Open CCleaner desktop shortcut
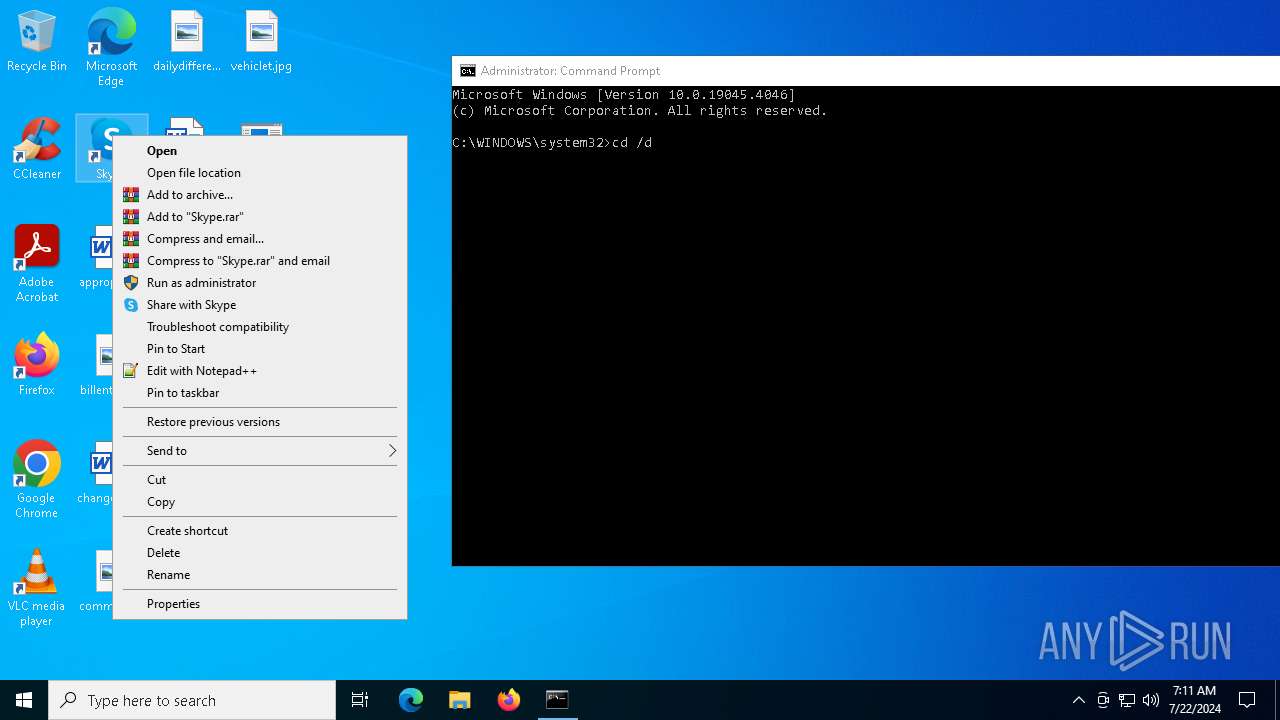 coord(37,149)
